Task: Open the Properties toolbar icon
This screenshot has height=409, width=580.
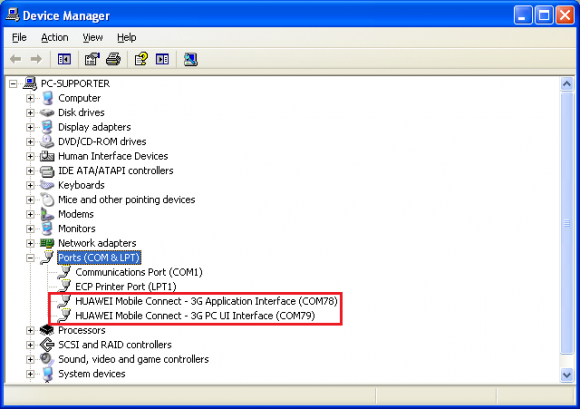Action: tap(92, 59)
